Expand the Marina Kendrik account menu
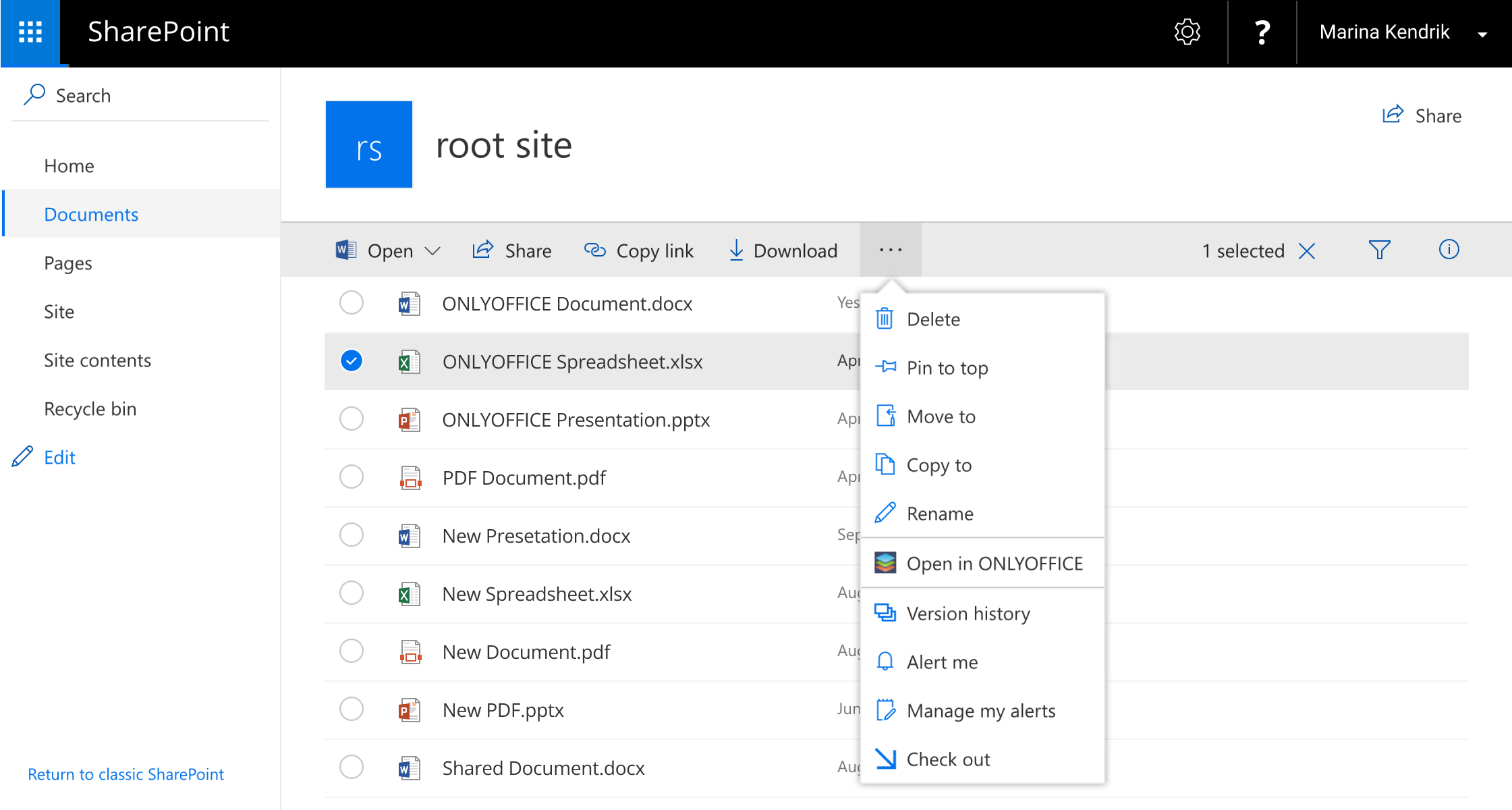This screenshot has width=1512, height=810. [1482, 34]
